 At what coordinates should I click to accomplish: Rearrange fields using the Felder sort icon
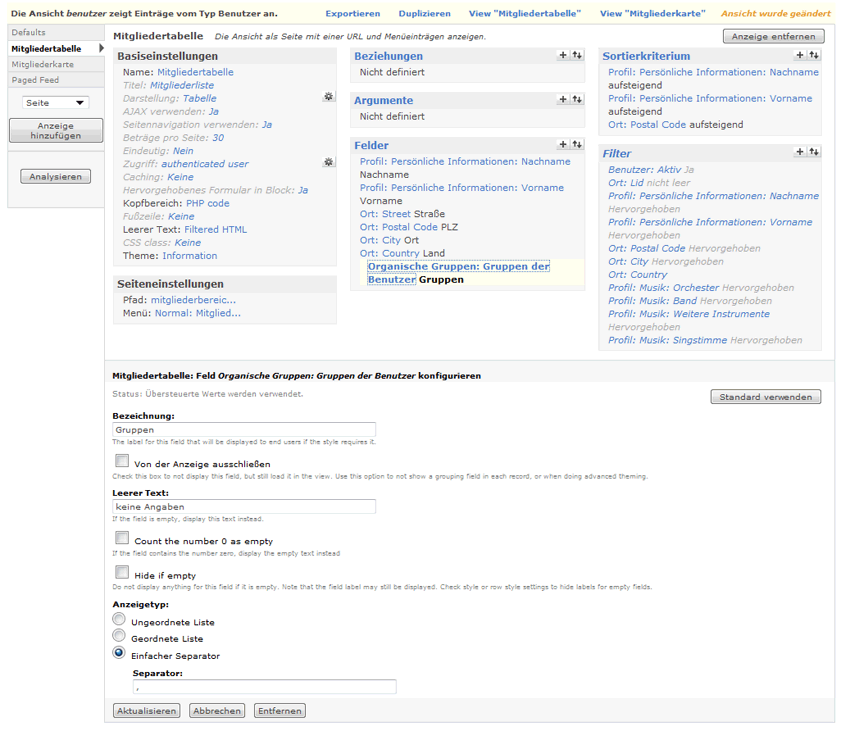[577, 145]
